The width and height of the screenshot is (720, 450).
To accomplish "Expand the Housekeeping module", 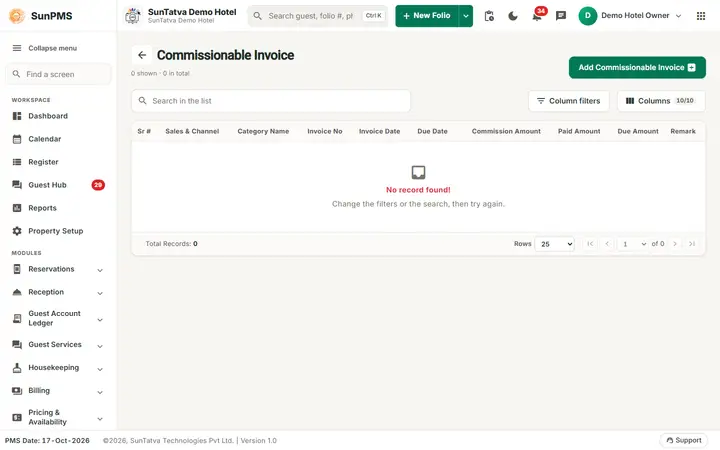I will [x=58, y=368].
